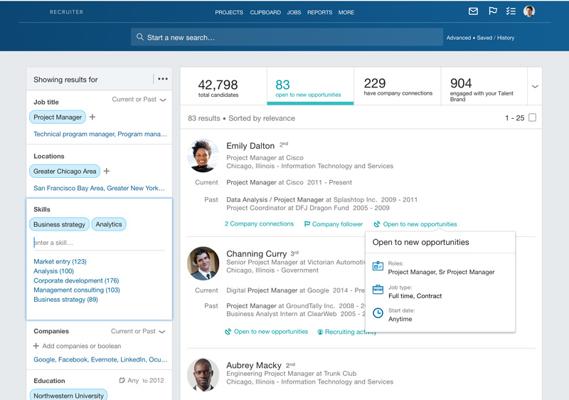Open the flag notifications icon

[492, 11]
